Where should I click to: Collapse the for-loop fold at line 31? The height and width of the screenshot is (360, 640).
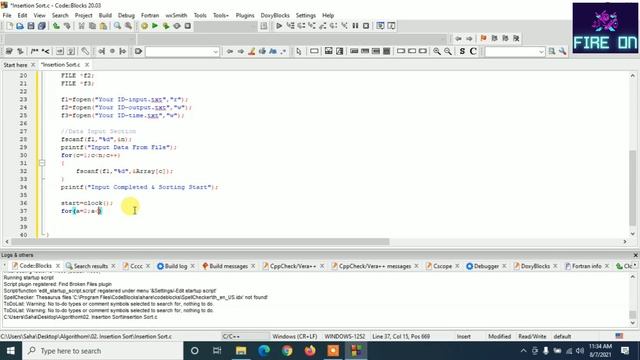pyautogui.click(x=42, y=163)
